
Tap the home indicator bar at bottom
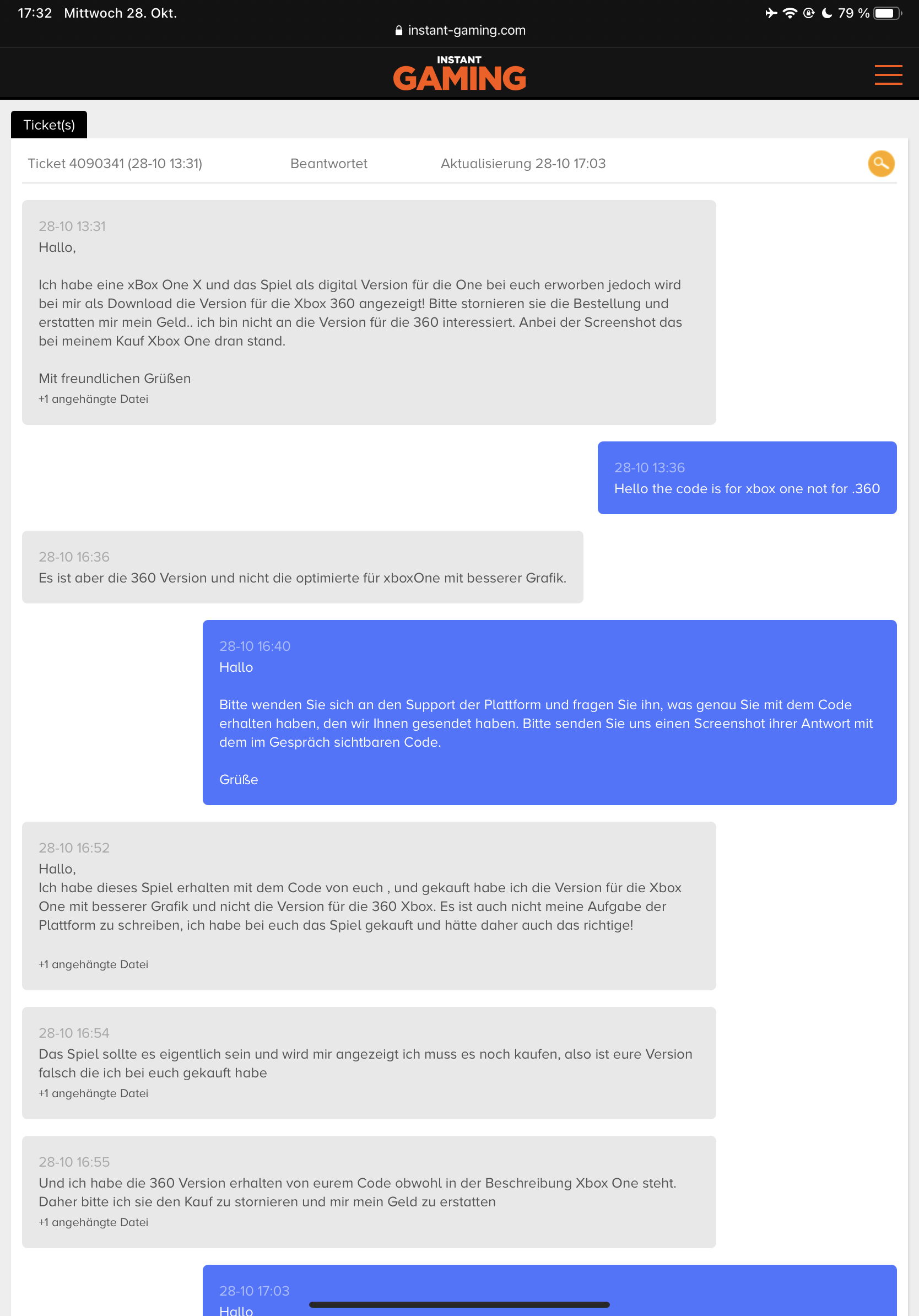[x=459, y=1305]
